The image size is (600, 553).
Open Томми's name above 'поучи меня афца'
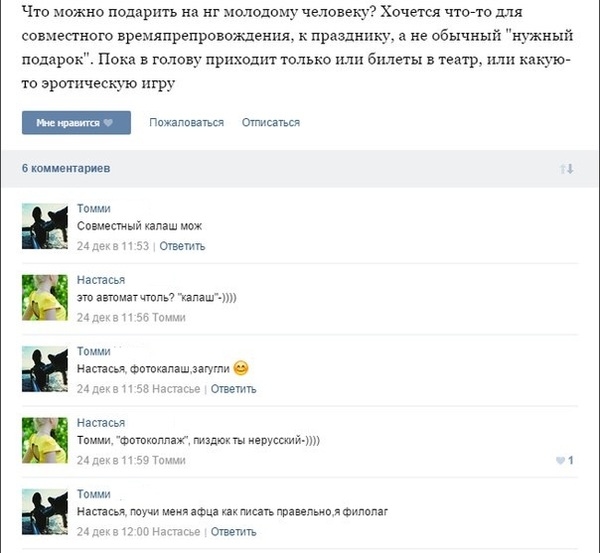coord(94,494)
